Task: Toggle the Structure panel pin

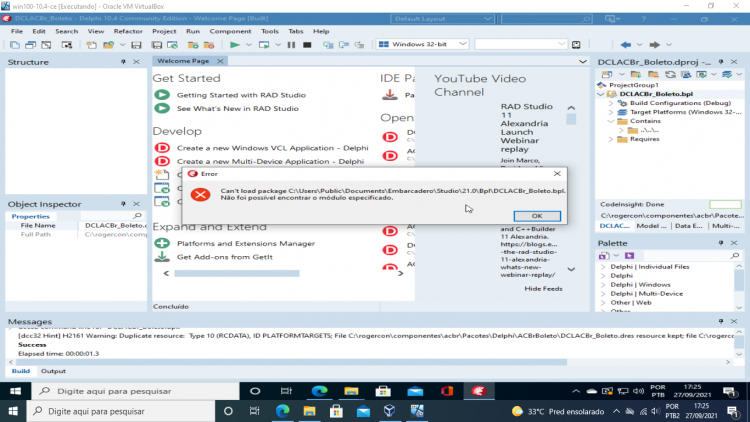Action: (123, 62)
